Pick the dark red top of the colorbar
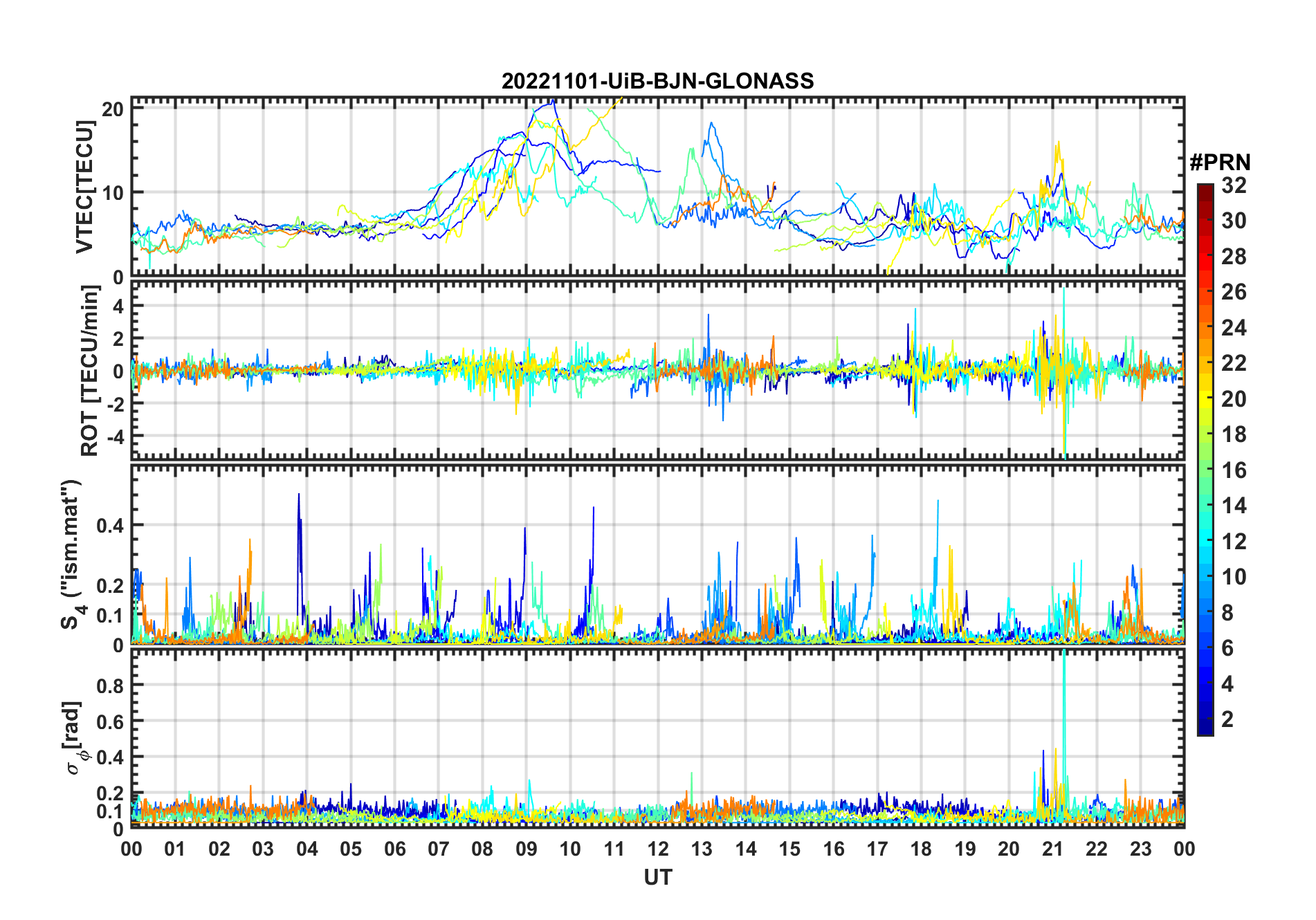This screenshot has height=920, width=1316. coord(1205,189)
